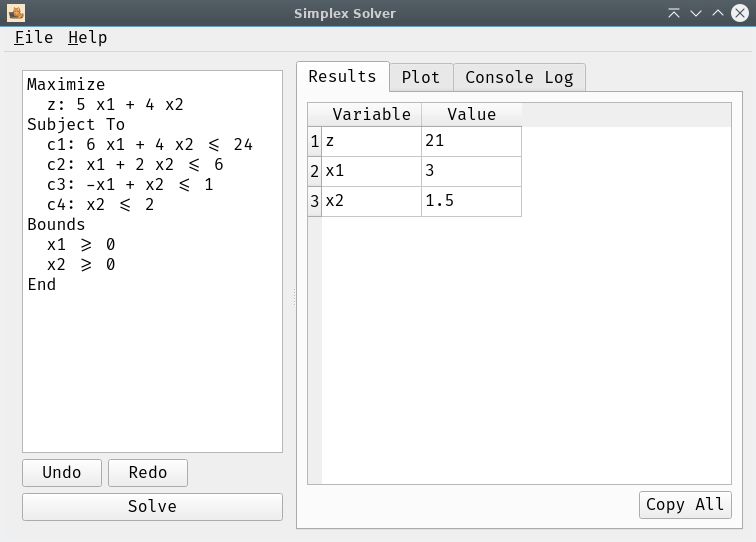Select the Results tab

[342, 77]
